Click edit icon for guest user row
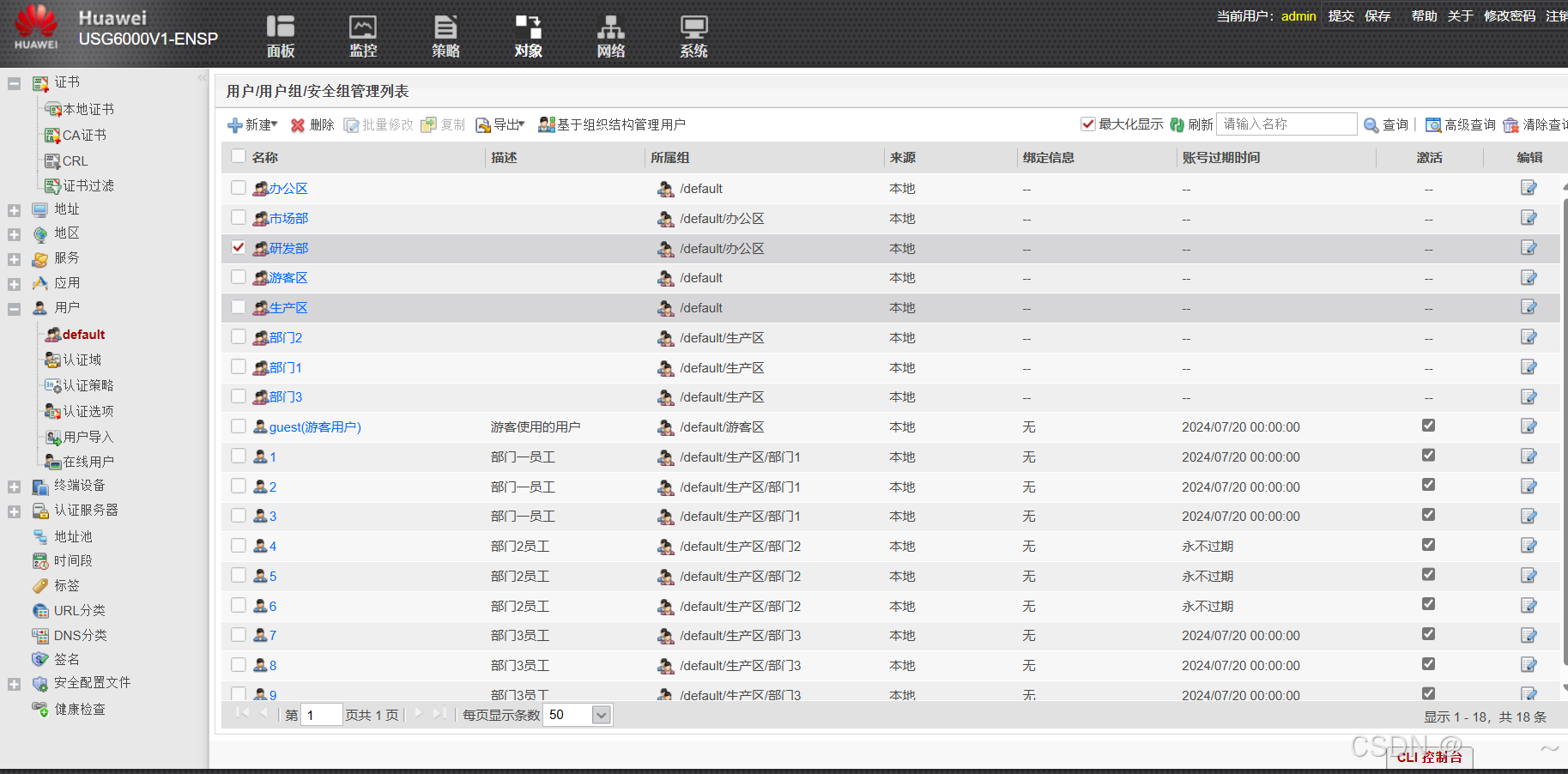The width and height of the screenshot is (1568, 774). [x=1529, y=426]
